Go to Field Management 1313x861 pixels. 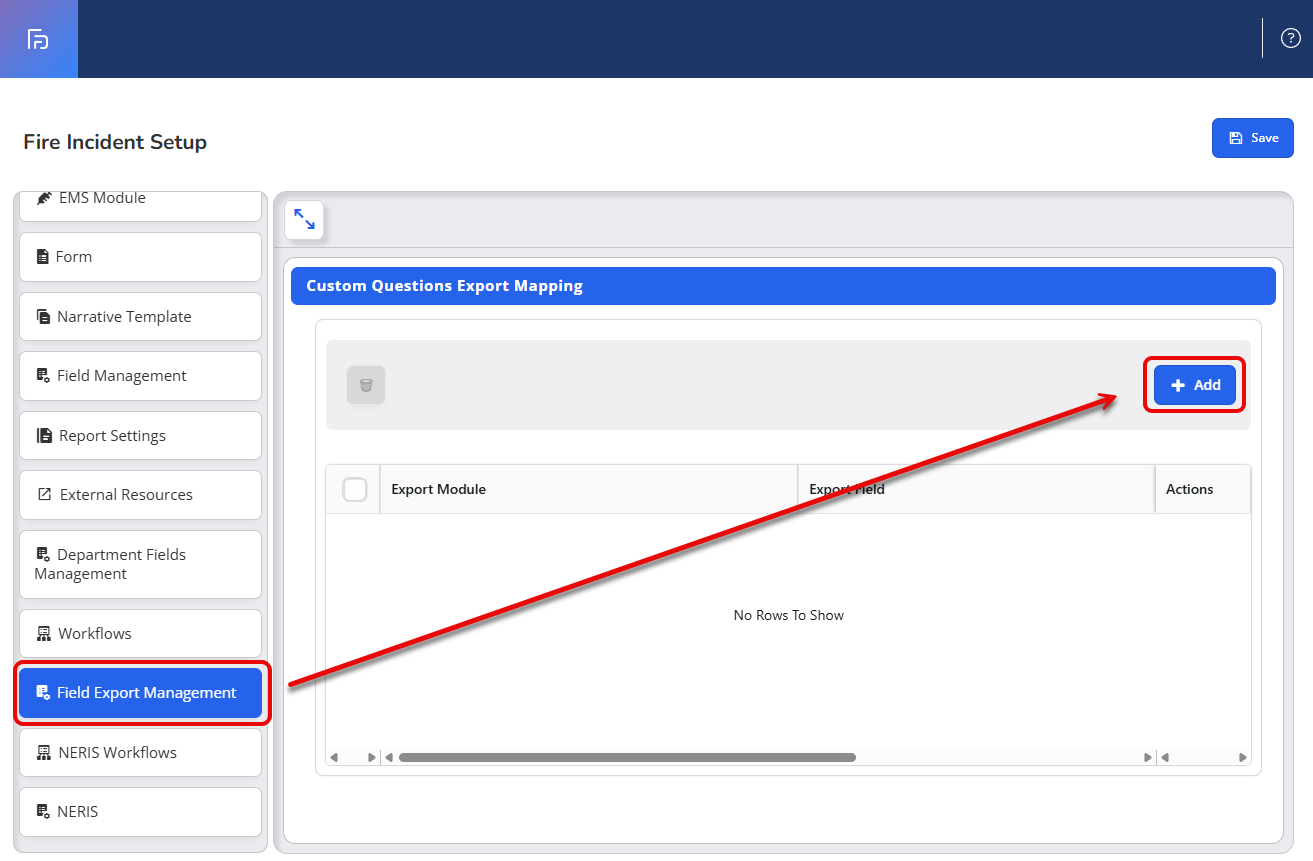(140, 376)
